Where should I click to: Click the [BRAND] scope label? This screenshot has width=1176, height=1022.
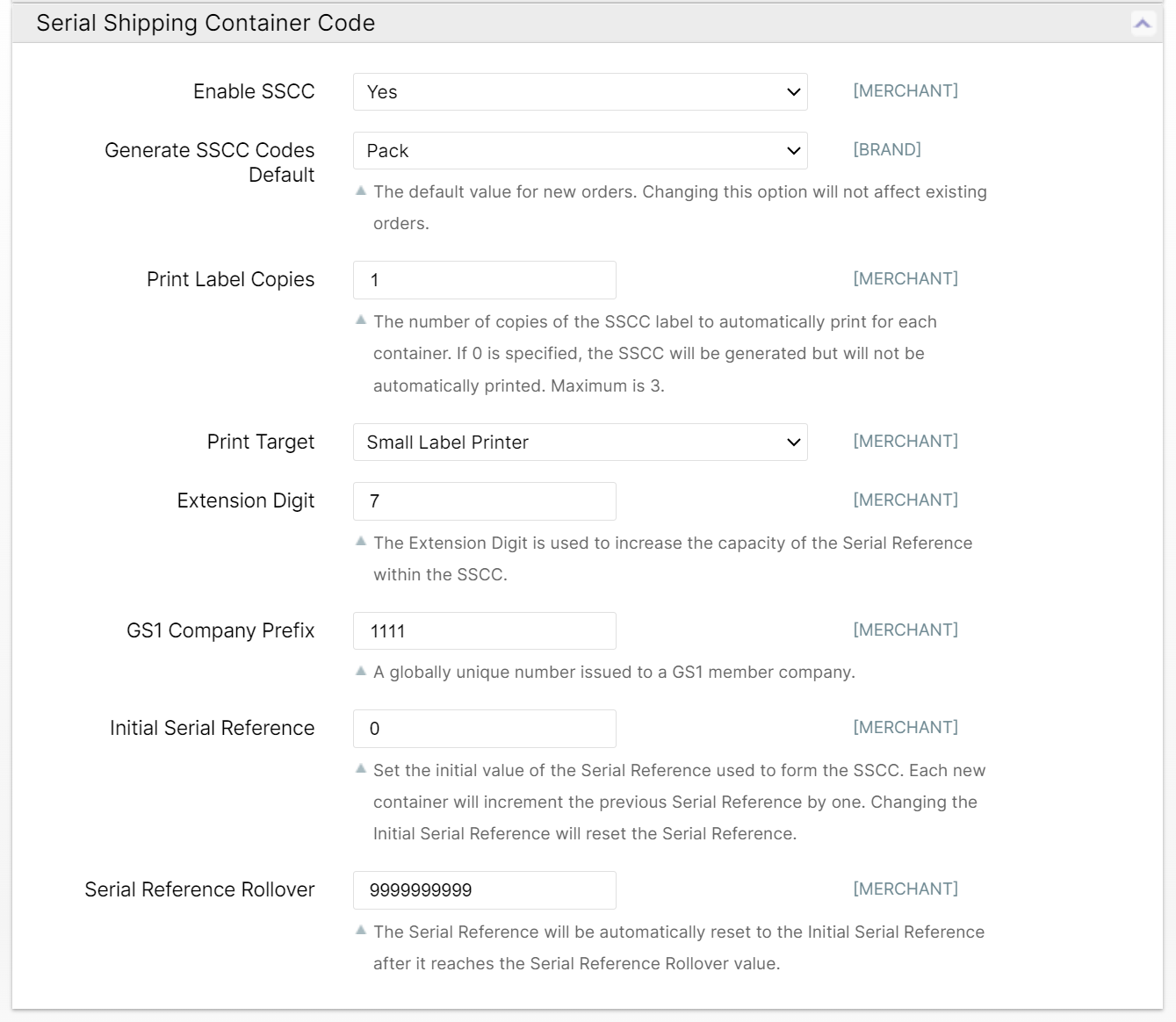coord(887,150)
